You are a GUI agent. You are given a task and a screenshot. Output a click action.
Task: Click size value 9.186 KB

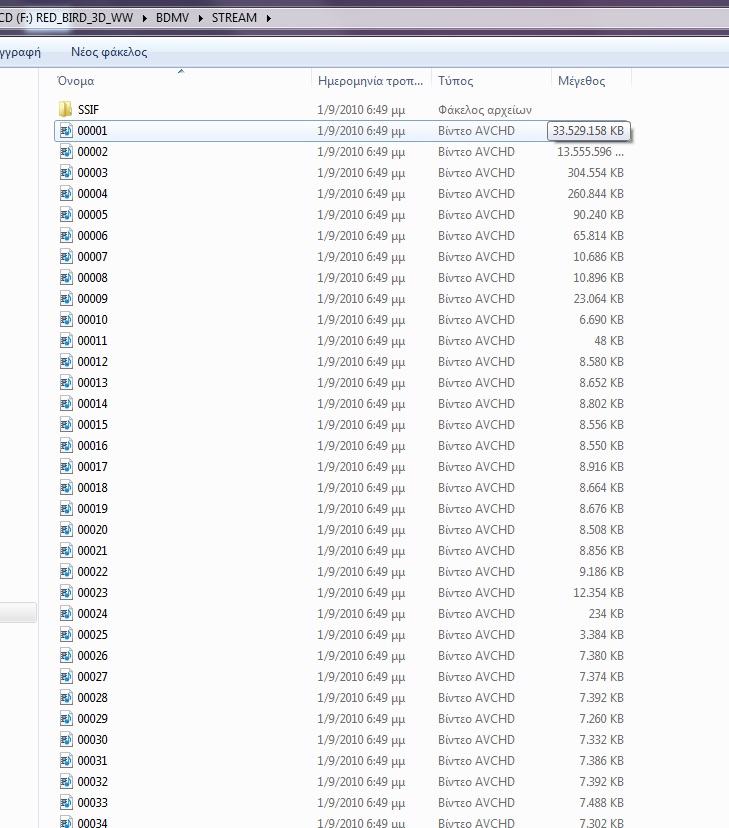(x=601, y=571)
